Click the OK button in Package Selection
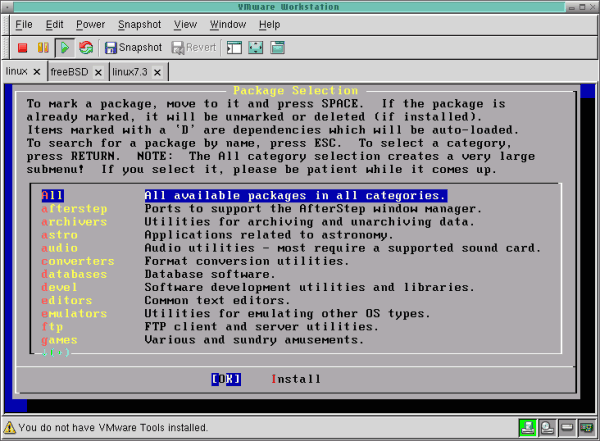This screenshot has width=600, height=441. click(226, 379)
